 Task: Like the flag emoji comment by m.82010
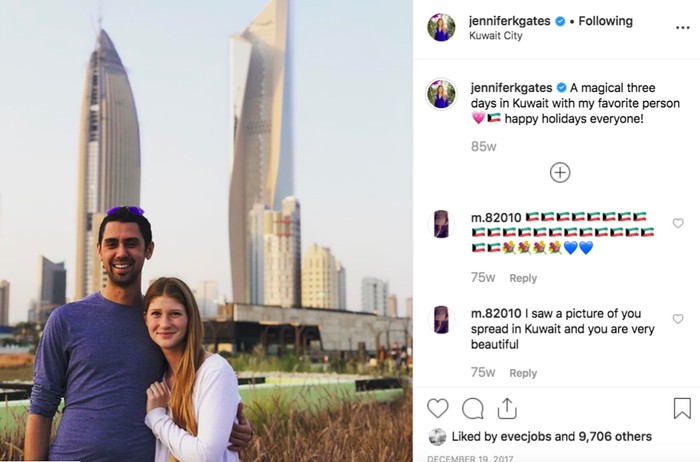click(x=678, y=223)
